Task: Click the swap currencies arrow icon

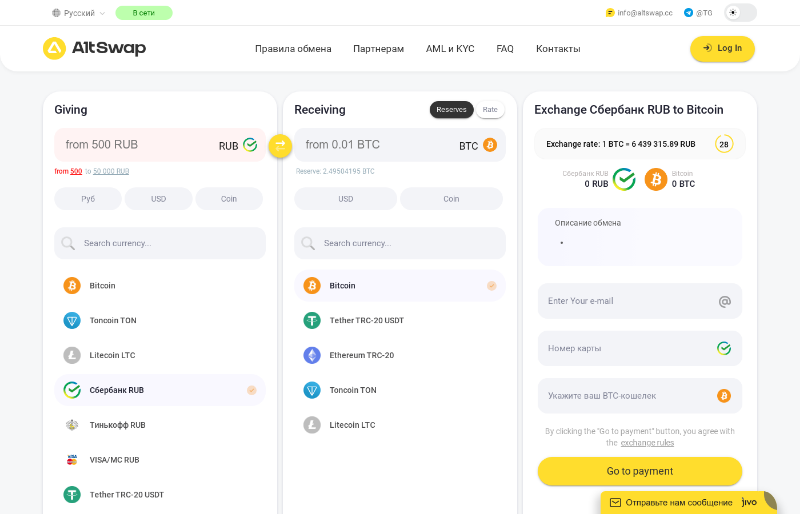Action: click(280, 145)
